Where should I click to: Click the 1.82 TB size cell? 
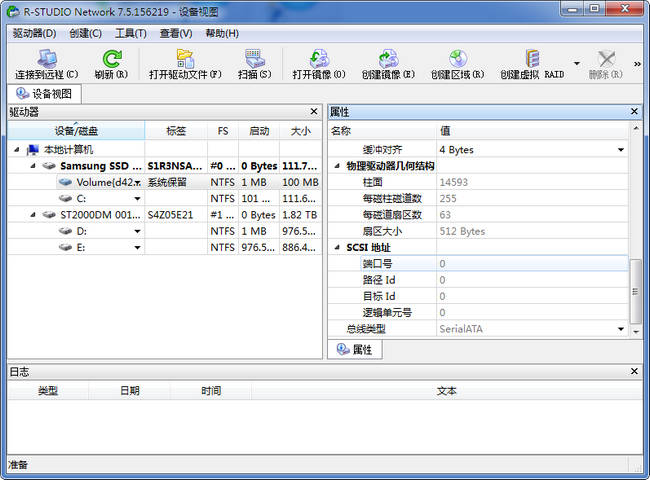coord(300,215)
